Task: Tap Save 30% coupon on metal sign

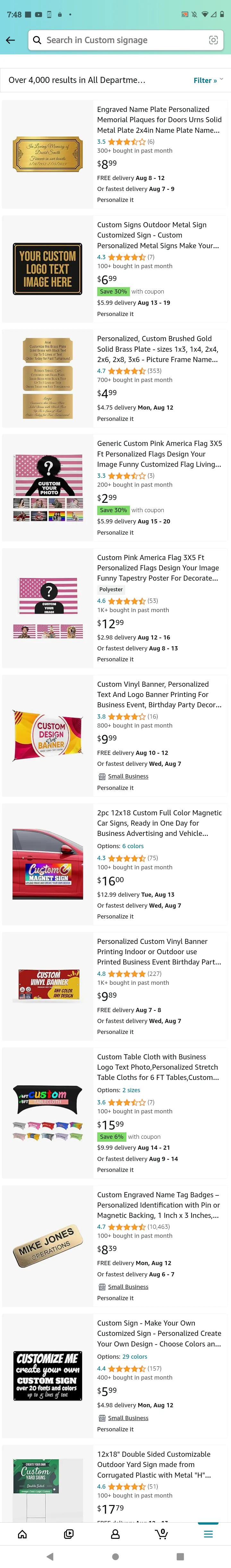Action: 113,292
